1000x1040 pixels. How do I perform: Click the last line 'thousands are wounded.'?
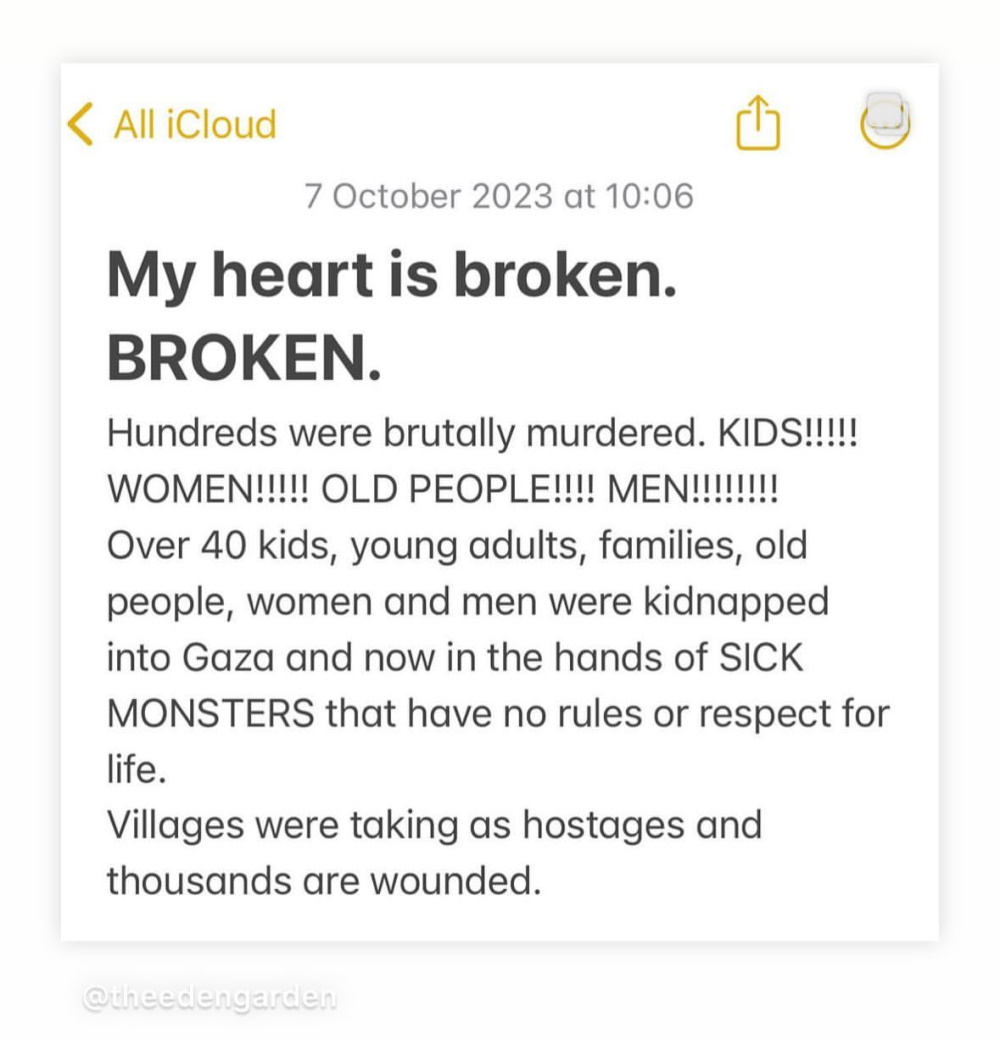point(324,881)
